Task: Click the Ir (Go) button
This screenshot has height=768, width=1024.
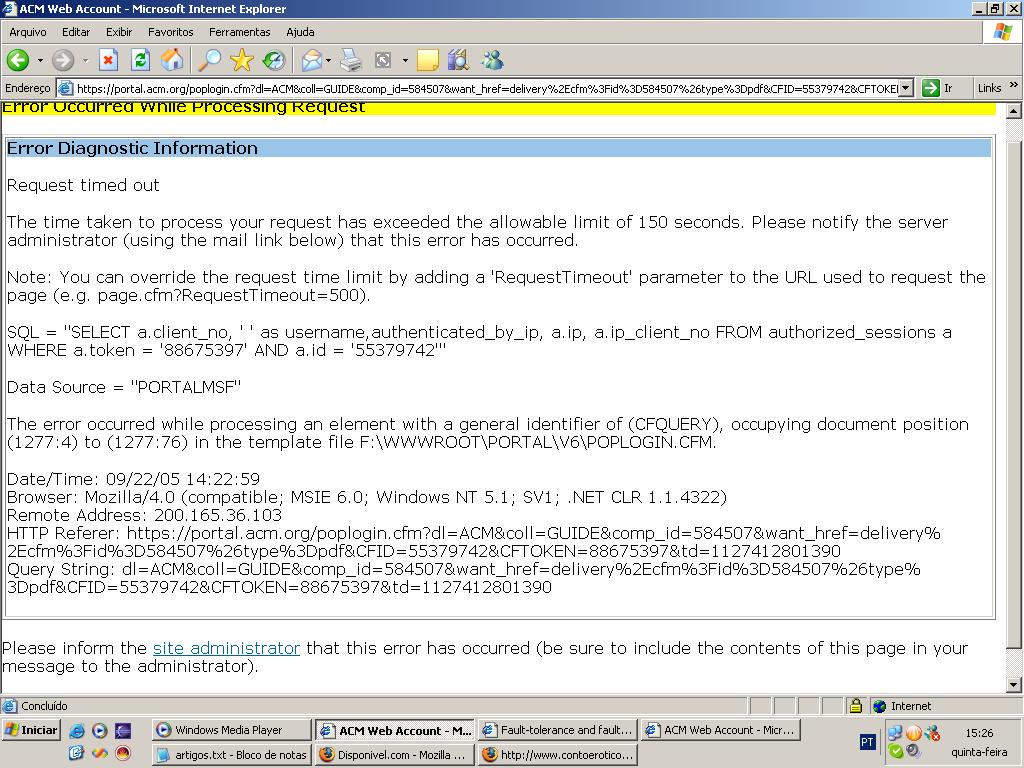Action: coord(938,88)
